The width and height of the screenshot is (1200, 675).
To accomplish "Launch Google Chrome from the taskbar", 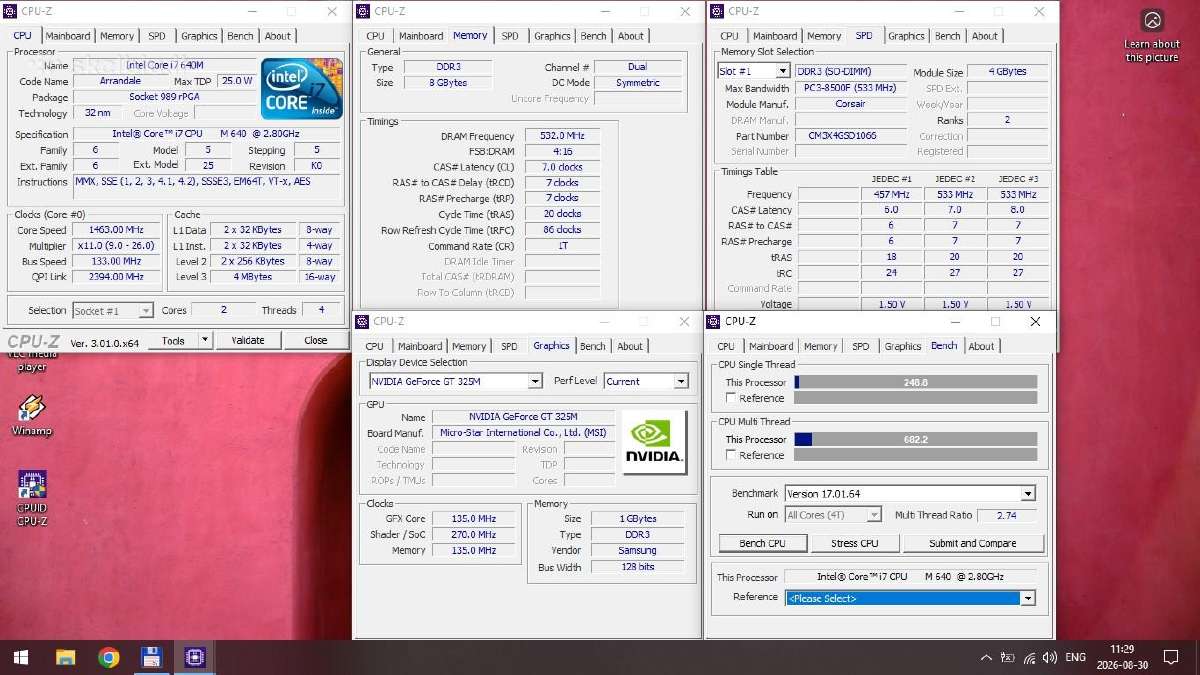I will 108,657.
